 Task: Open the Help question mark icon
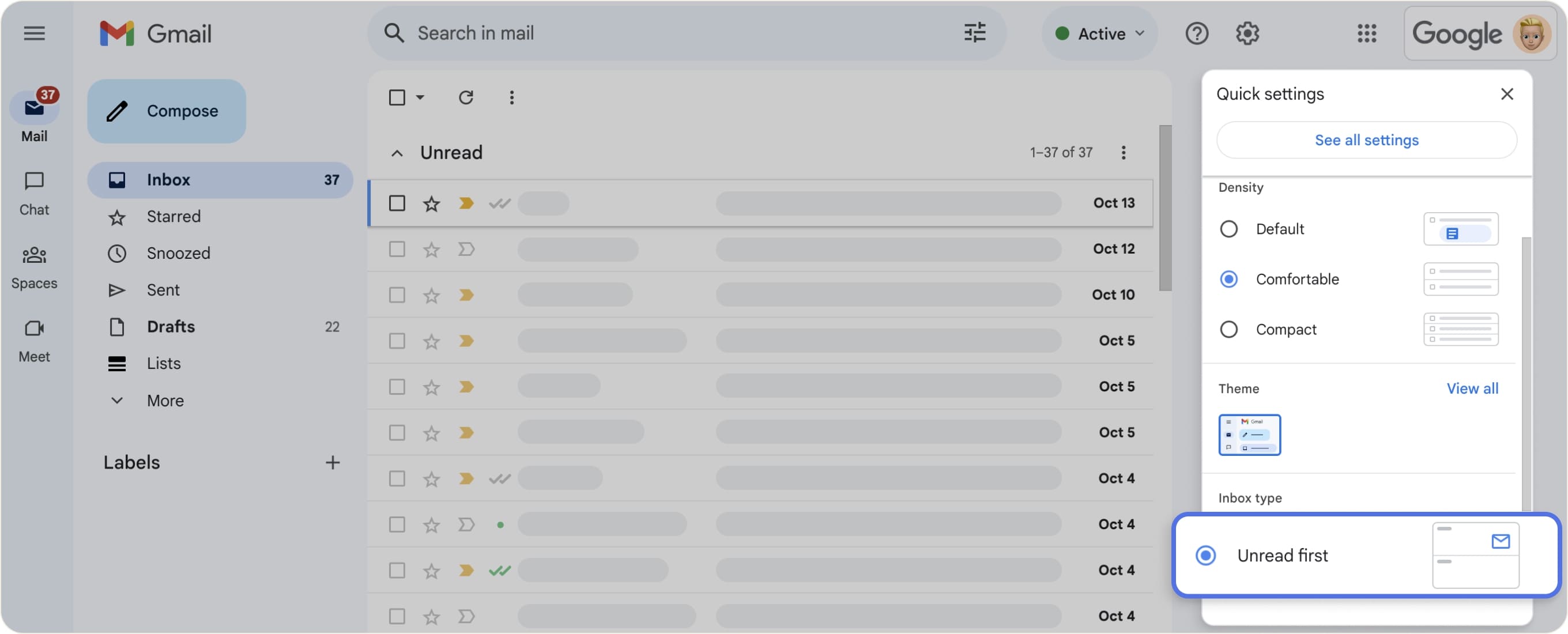click(x=1196, y=33)
